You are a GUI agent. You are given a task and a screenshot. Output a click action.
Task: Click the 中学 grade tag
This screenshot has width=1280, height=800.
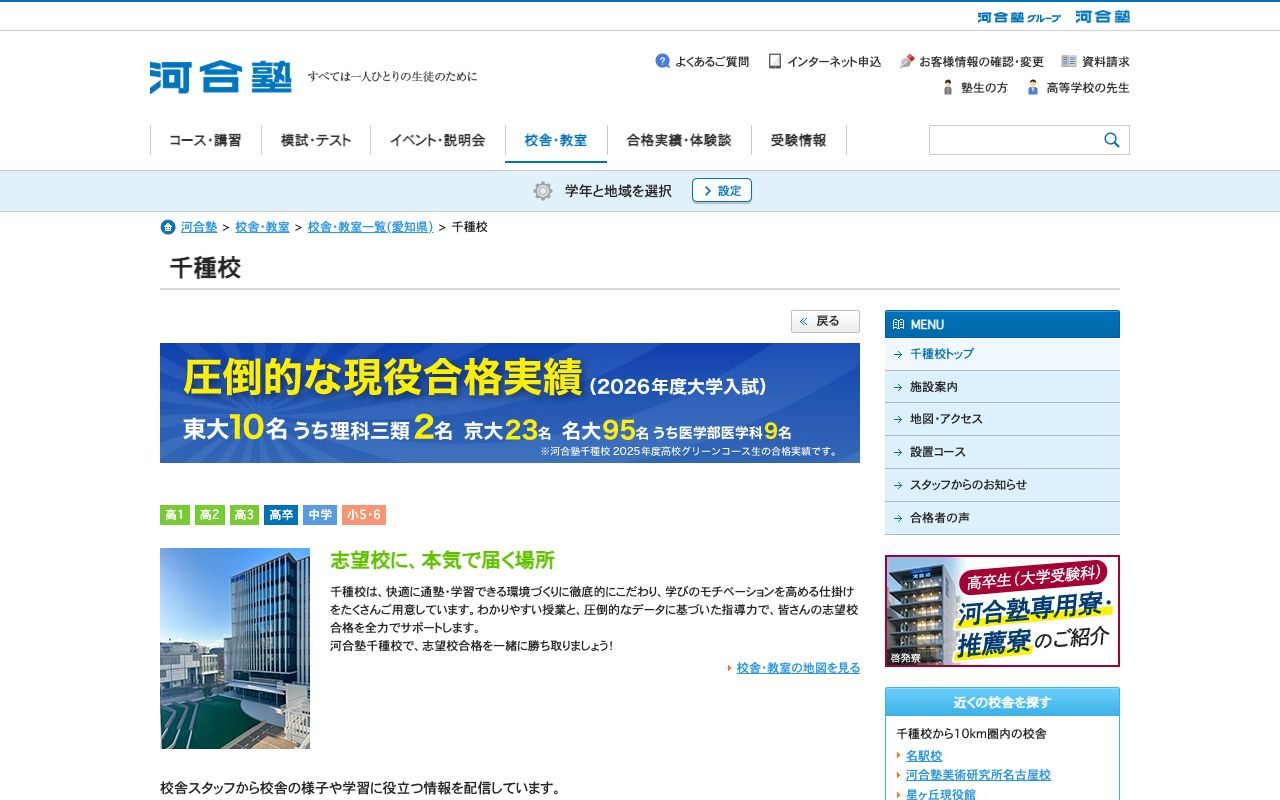[320, 515]
